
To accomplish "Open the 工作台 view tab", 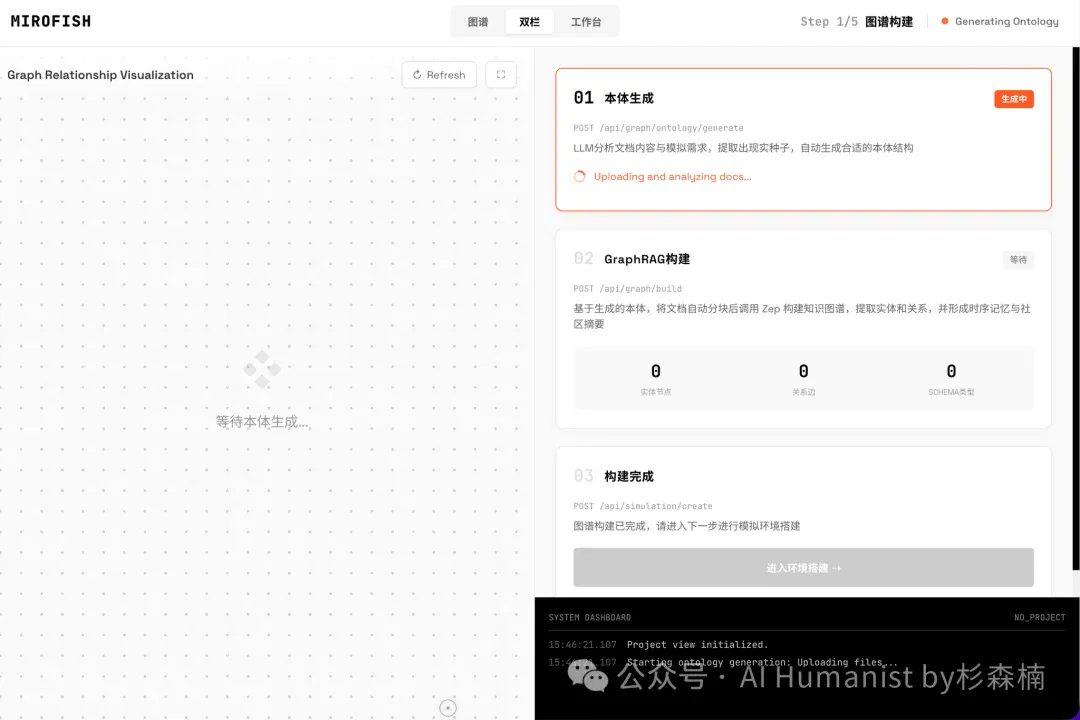I will 586,21.
